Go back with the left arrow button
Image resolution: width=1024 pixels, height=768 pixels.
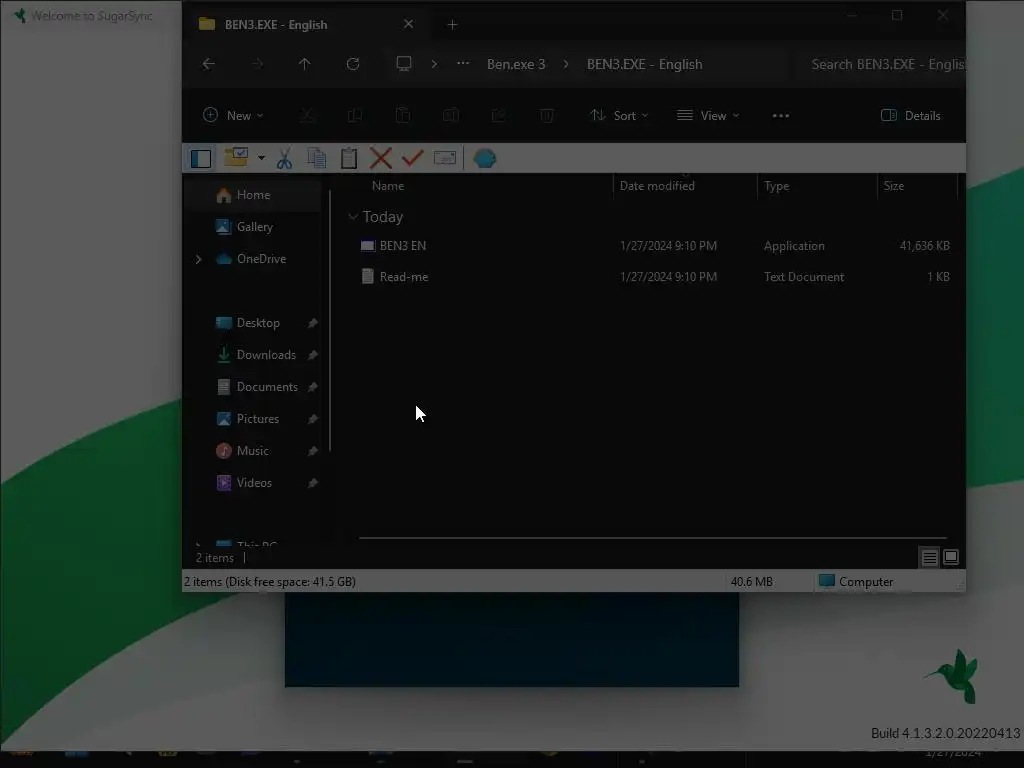coord(208,64)
